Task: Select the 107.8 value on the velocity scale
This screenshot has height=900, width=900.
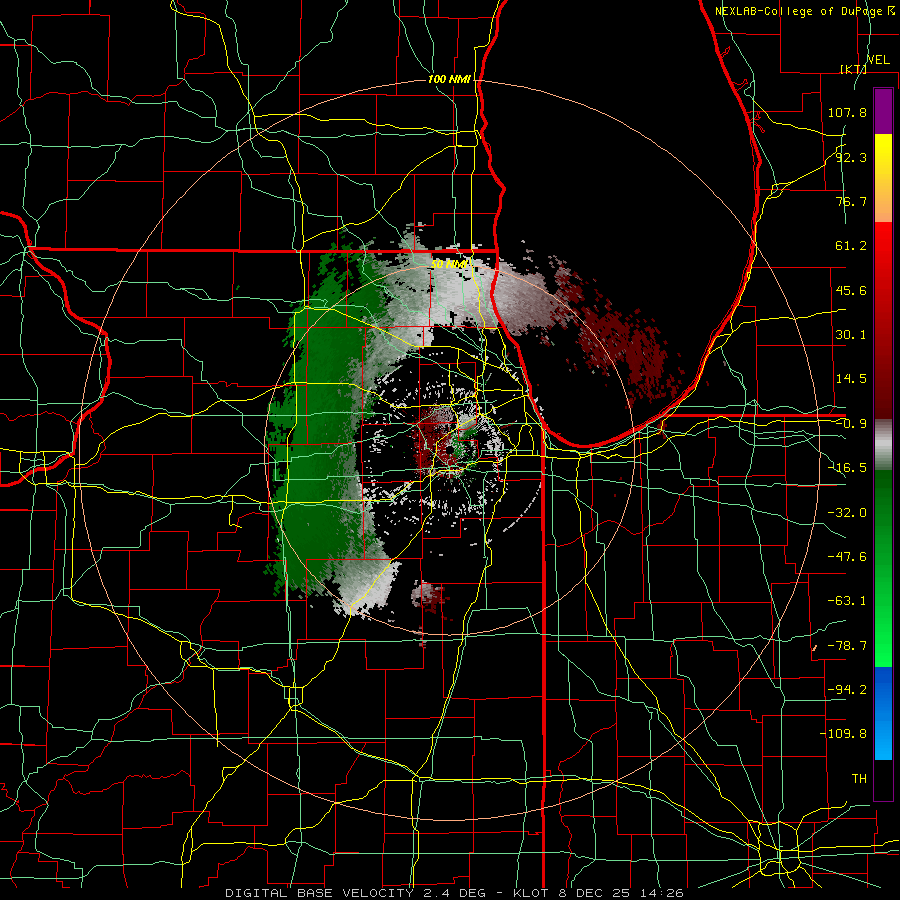Action: click(x=847, y=112)
